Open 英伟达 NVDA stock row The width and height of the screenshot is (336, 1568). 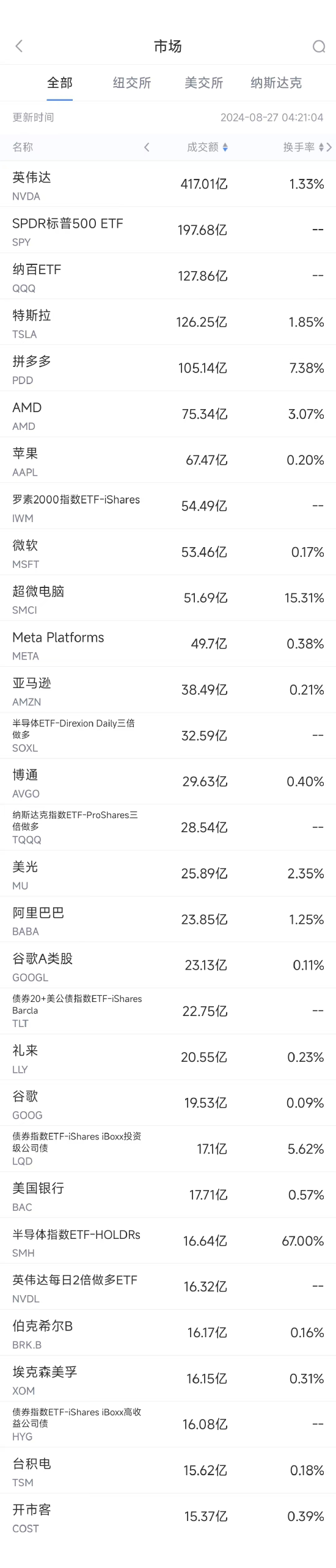[168, 184]
